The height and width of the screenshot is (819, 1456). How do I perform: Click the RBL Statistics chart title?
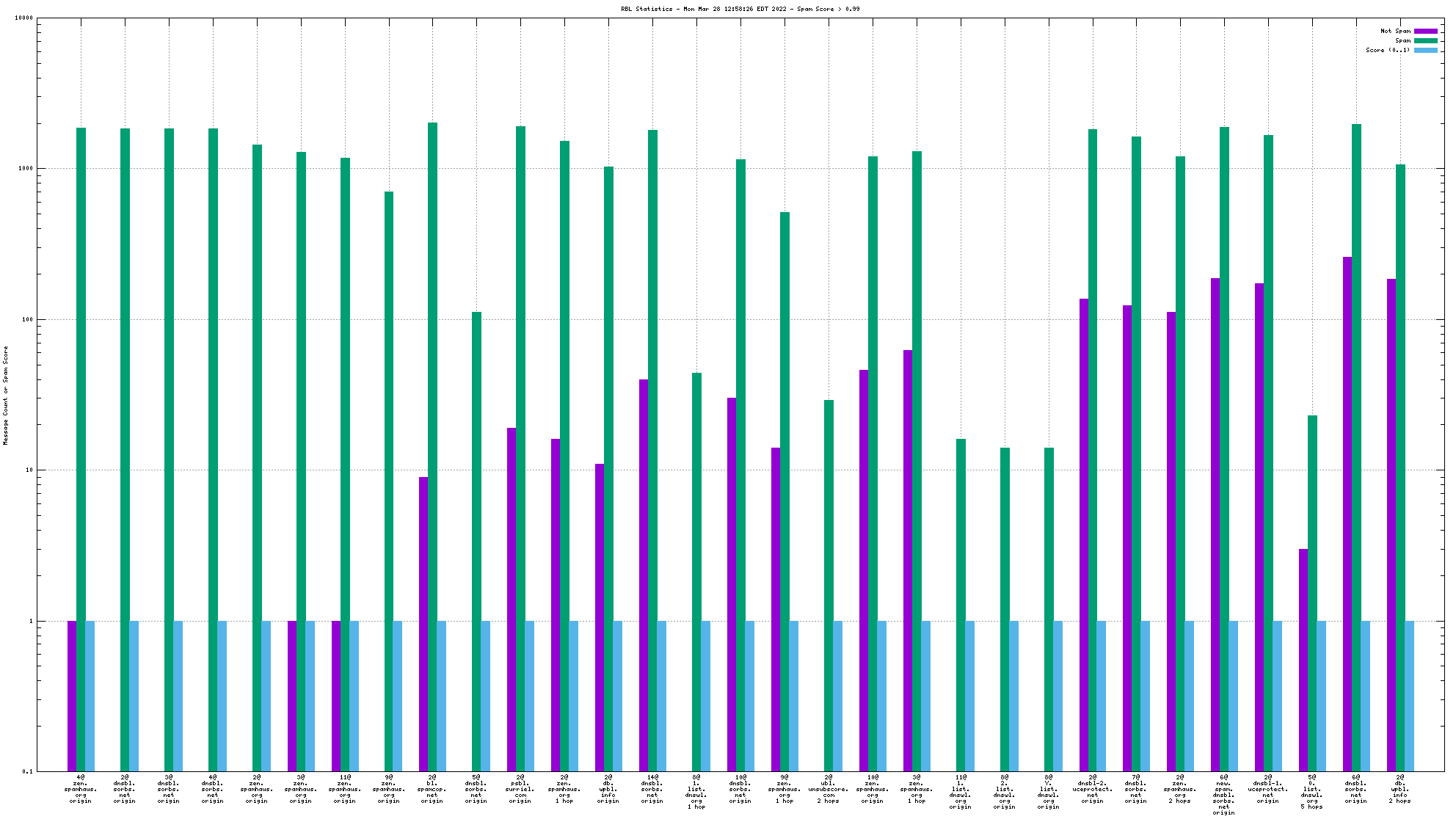[740, 9]
